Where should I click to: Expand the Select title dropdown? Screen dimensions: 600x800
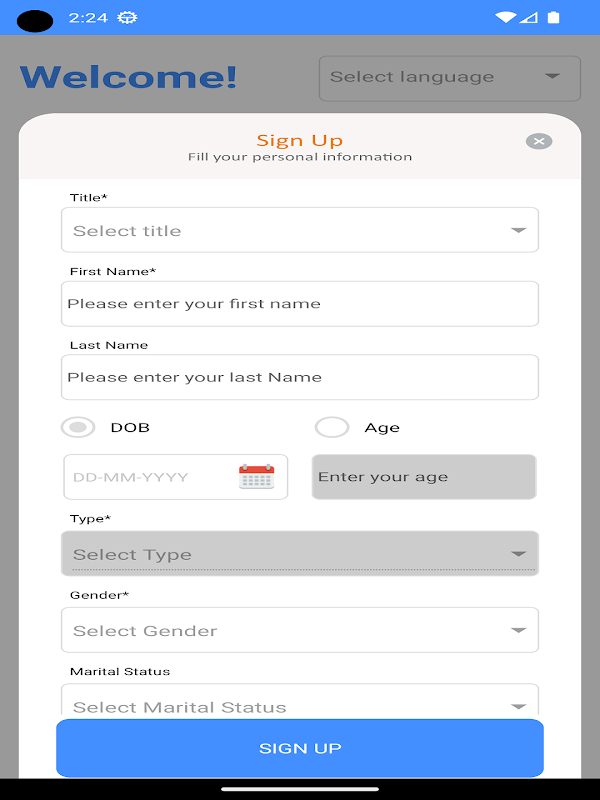click(x=299, y=230)
